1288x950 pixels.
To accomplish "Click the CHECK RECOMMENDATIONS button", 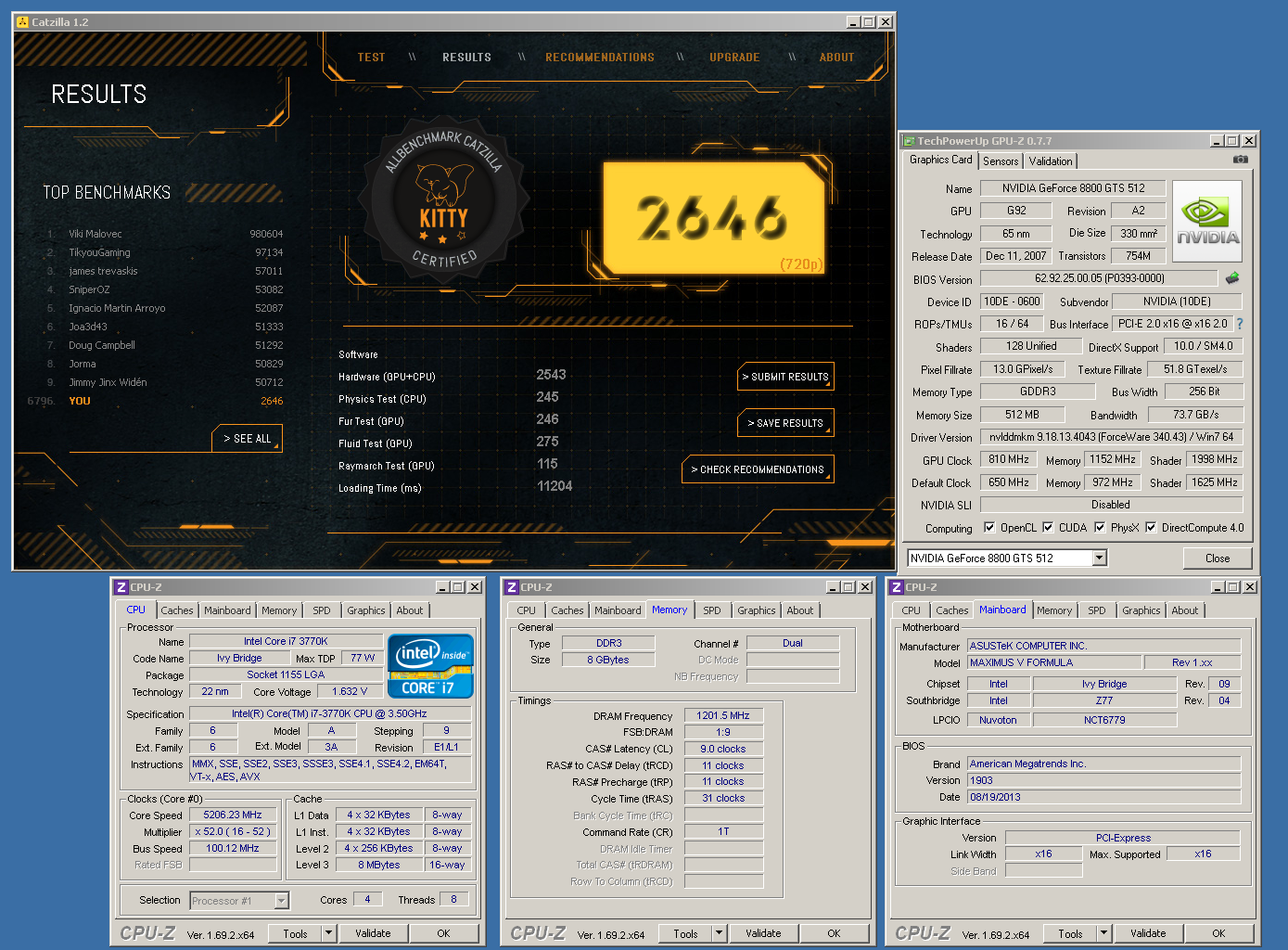I will (x=759, y=469).
